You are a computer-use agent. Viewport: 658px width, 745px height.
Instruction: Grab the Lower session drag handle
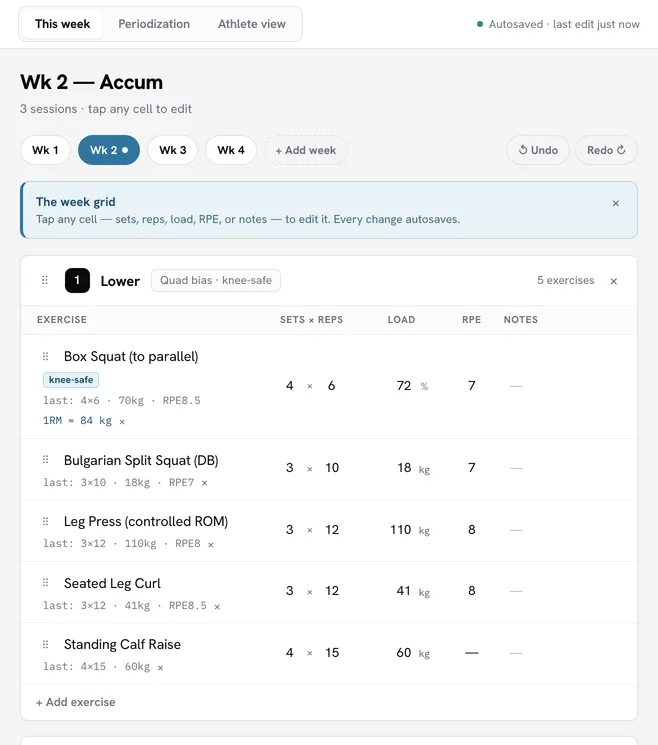point(45,280)
